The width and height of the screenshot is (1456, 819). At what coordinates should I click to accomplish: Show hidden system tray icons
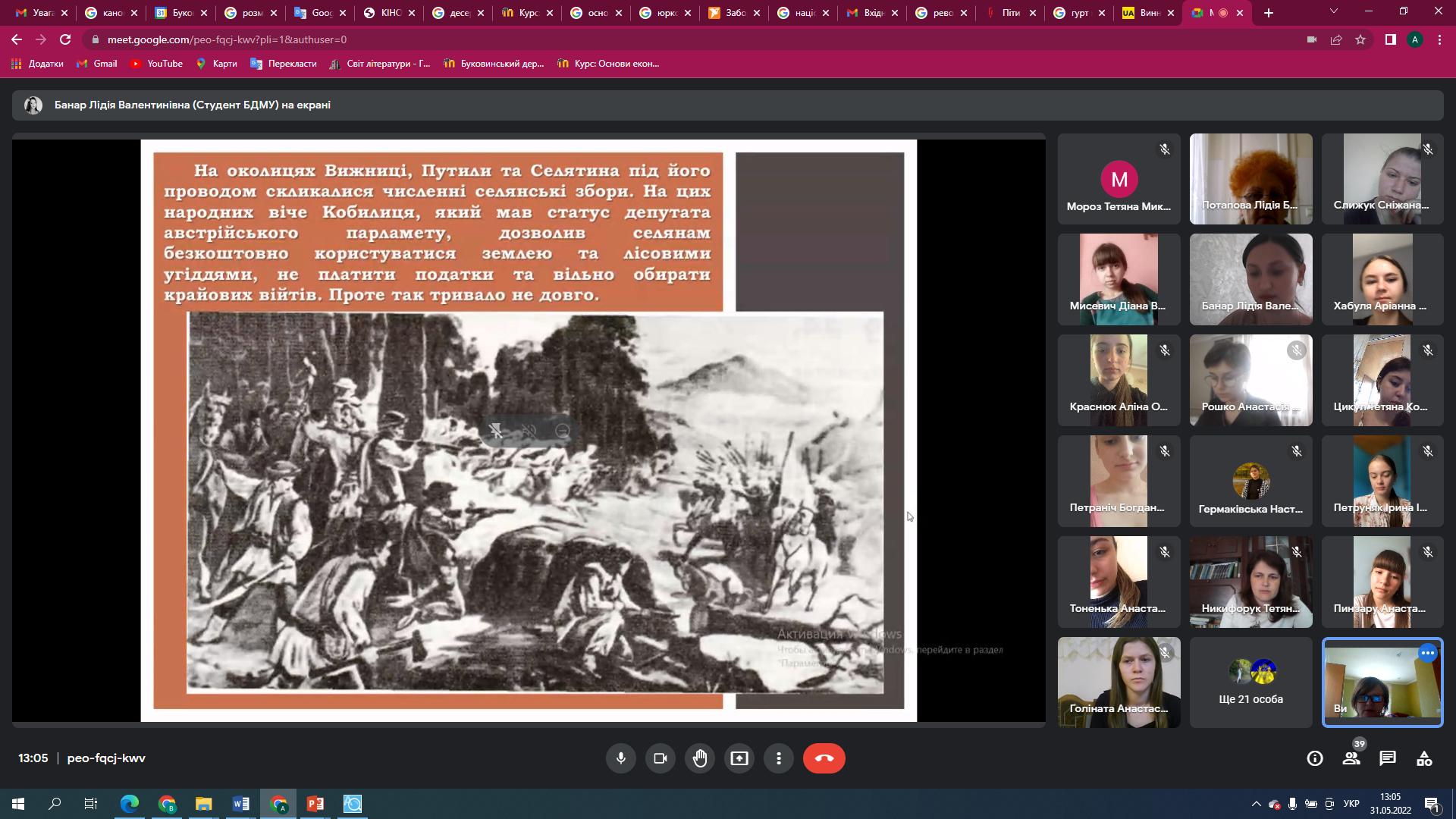(x=1256, y=804)
